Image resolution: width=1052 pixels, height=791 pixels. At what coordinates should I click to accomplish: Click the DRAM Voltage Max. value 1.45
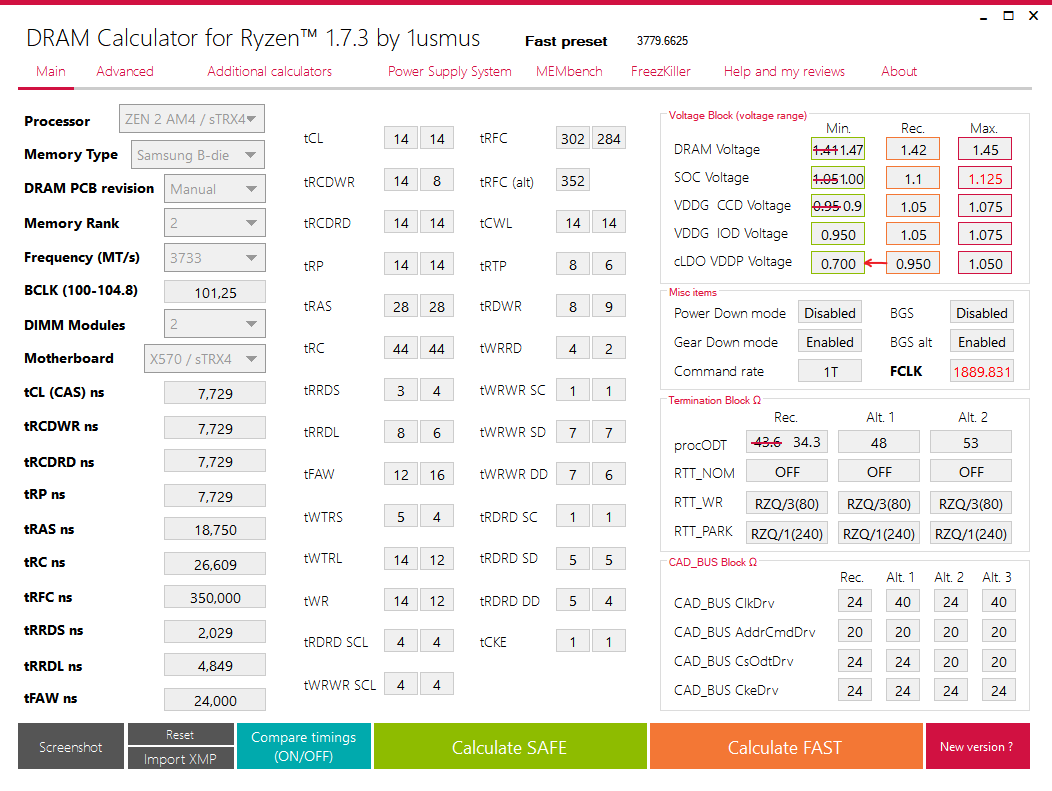tap(985, 150)
